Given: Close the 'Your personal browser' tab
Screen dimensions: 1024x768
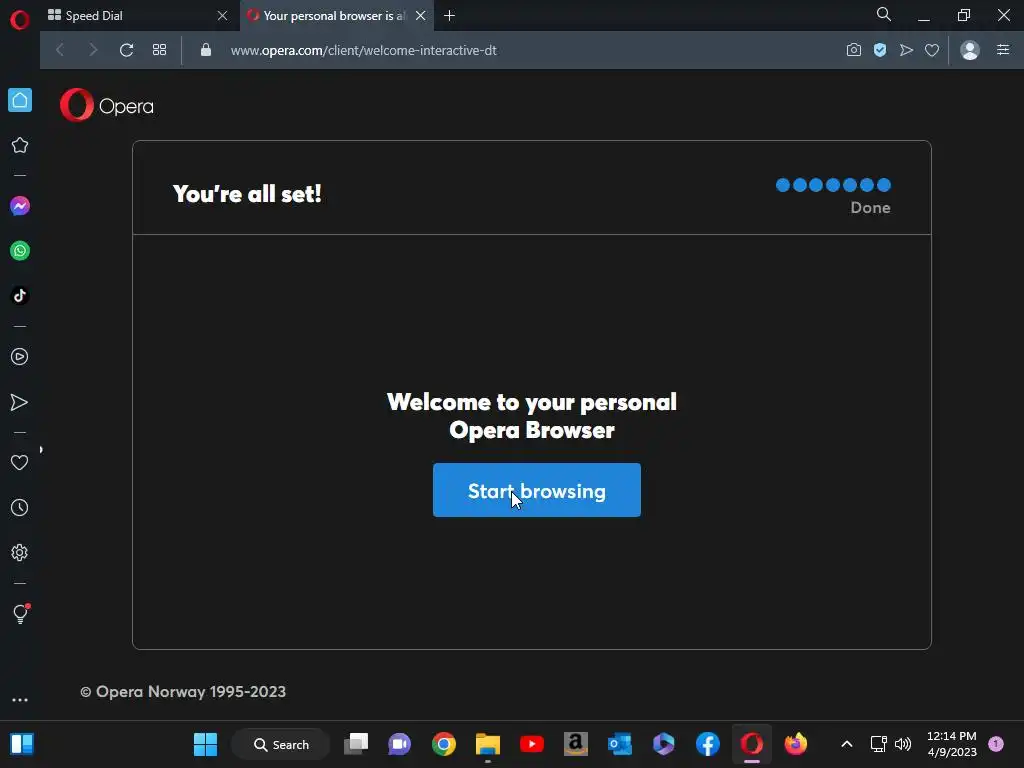Looking at the screenshot, I should point(421,16).
